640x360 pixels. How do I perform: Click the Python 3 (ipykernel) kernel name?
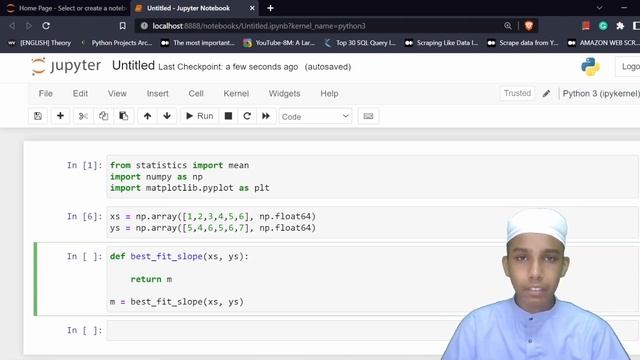[x=601, y=93]
